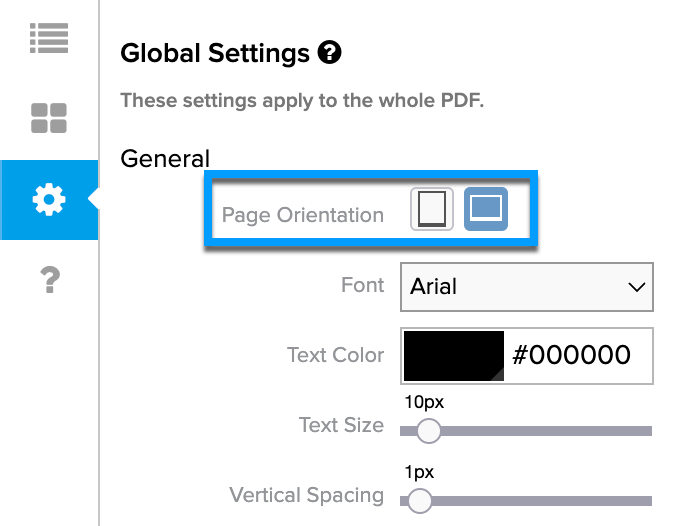The width and height of the screenshot is (700, 526).
Task: Click the Text Size slider handle
Action: (429, 430)
